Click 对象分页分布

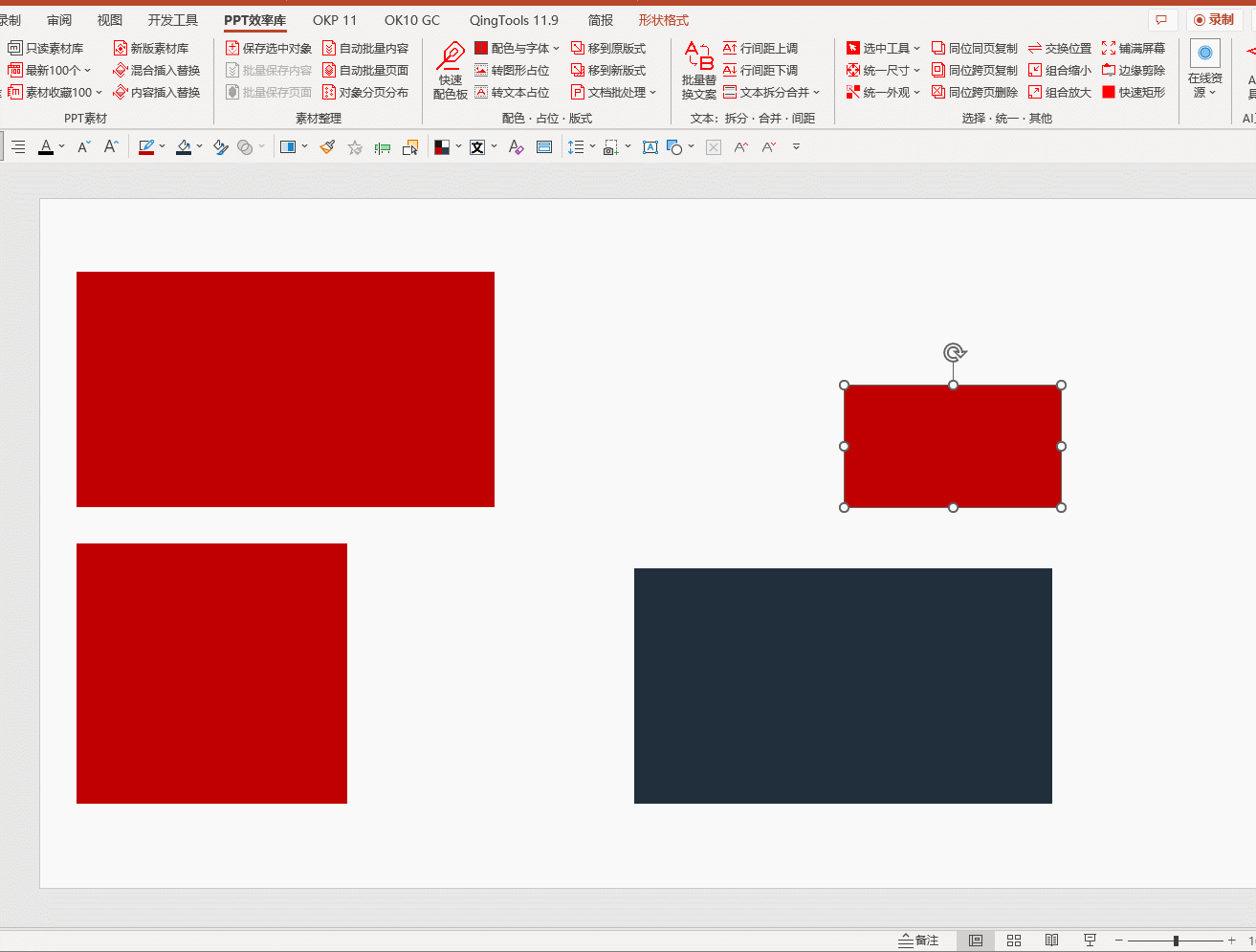pos(365,92)
